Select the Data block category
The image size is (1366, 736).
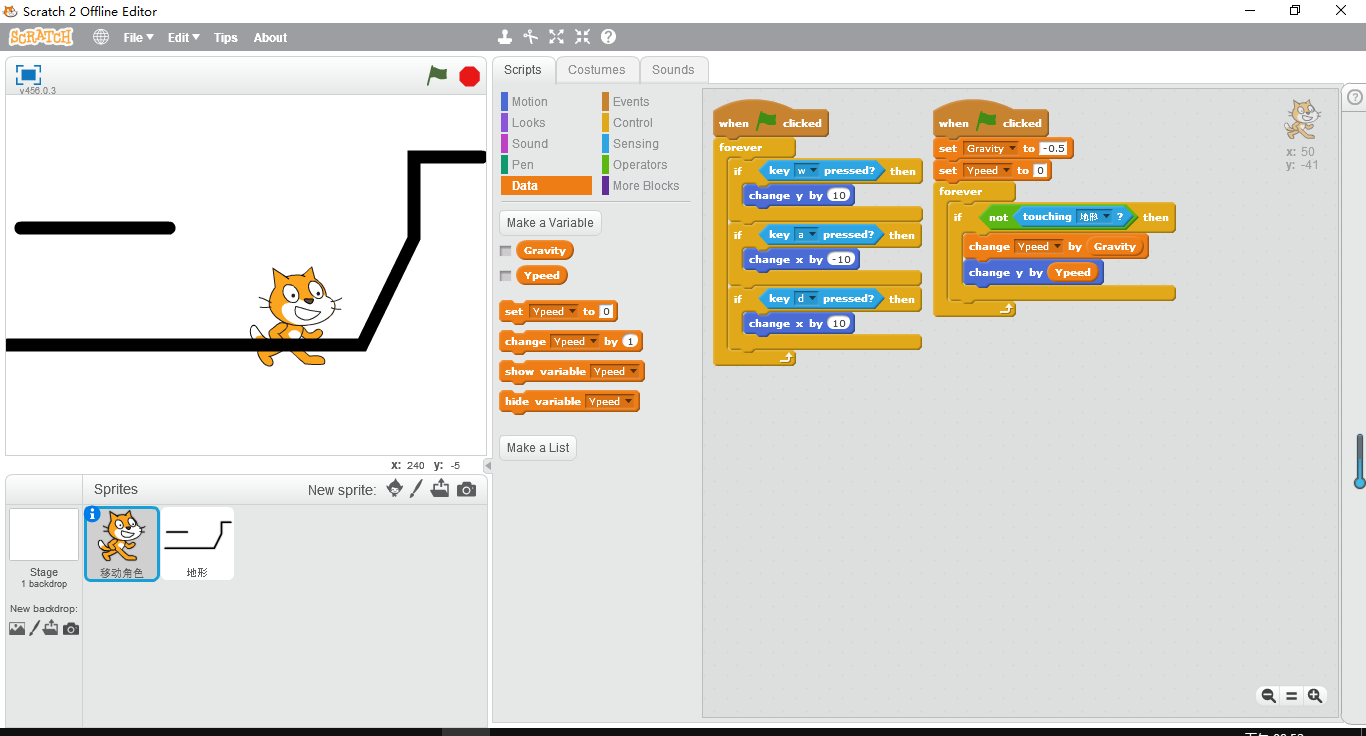(546, 186)
